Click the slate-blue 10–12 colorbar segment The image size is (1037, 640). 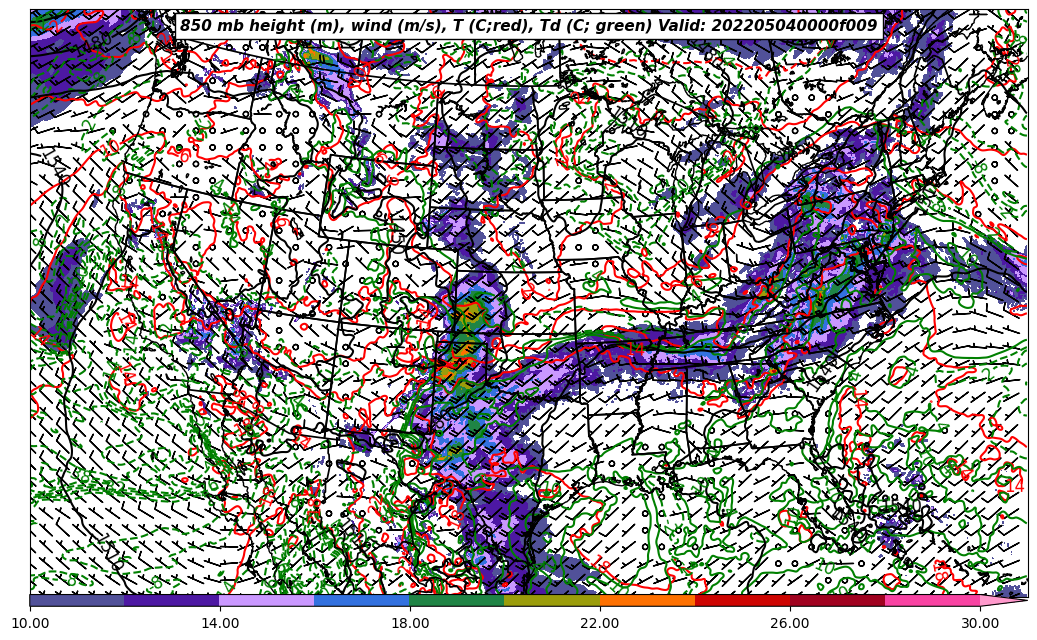coord(77,600)
